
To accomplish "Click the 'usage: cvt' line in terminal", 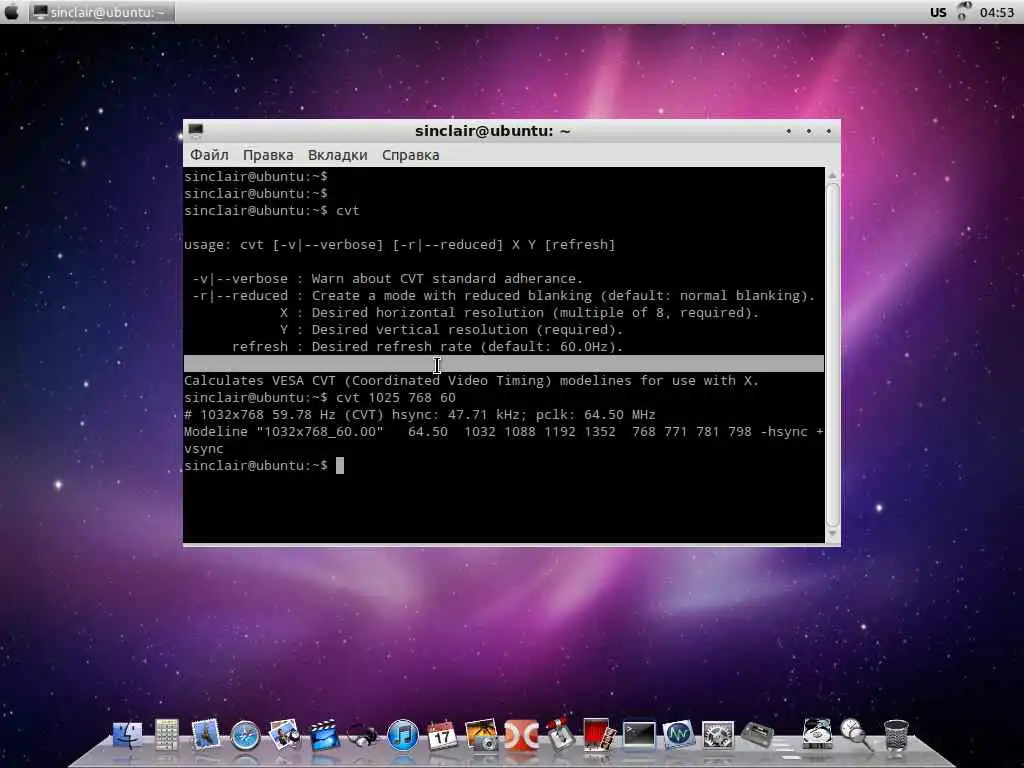I will [399, 245].
